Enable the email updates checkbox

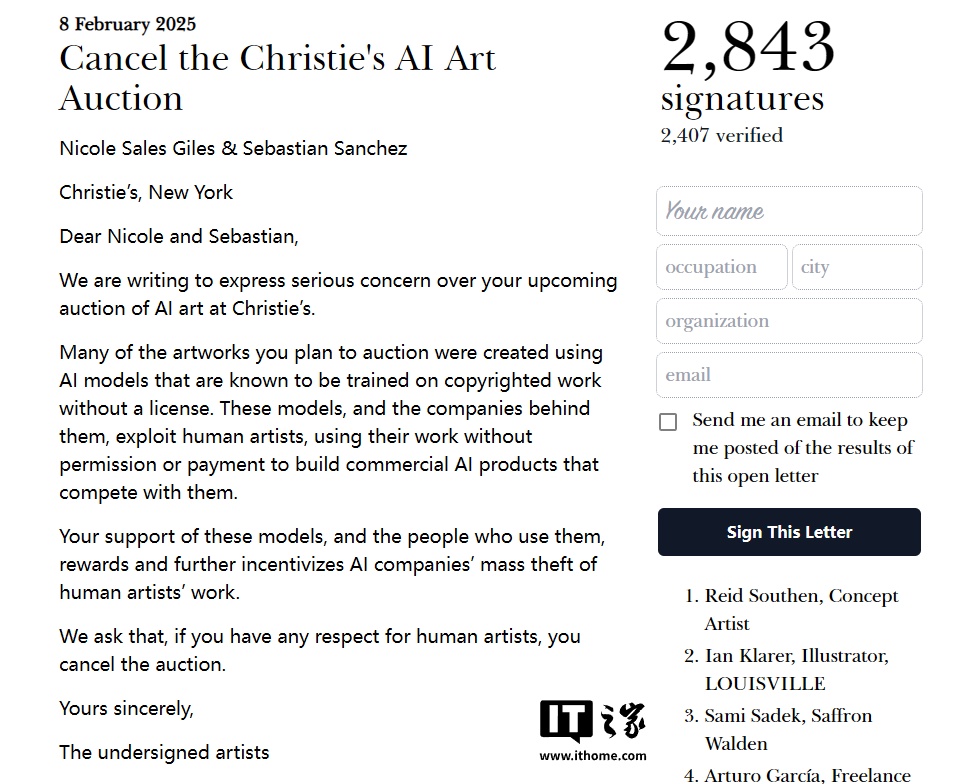coord(668,422)
